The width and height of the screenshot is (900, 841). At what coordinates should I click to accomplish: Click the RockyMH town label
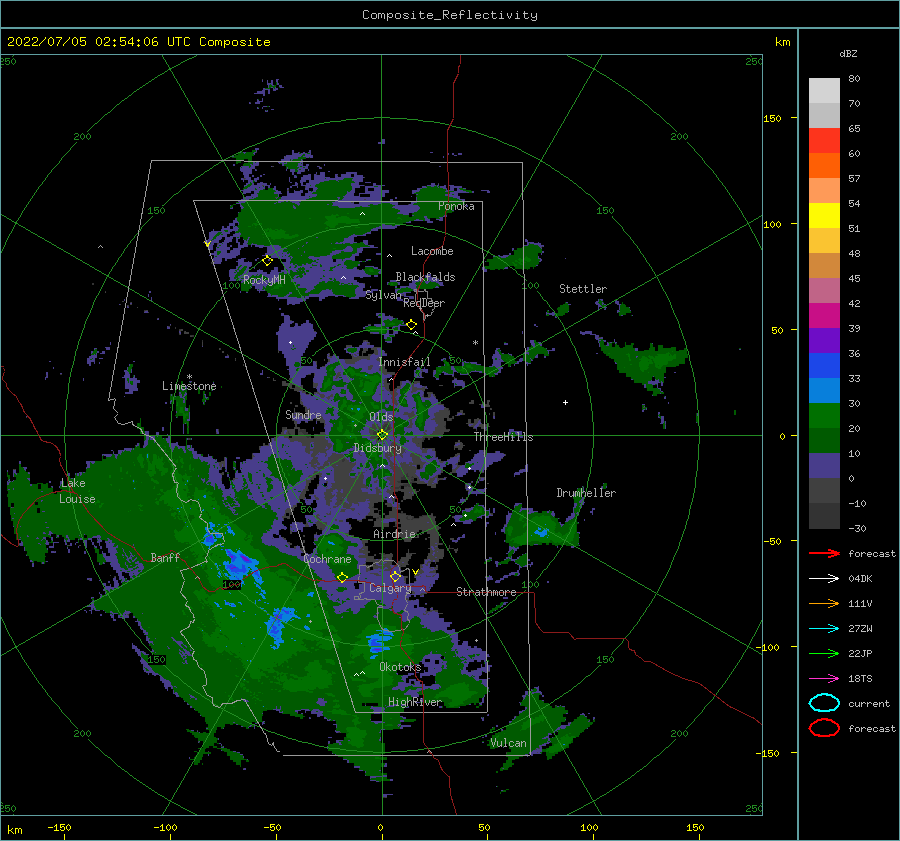coord(264,280)
